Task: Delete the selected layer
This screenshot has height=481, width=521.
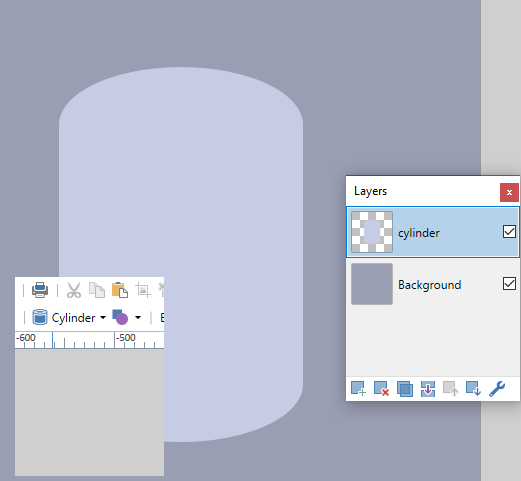Action: pos(381,389)
